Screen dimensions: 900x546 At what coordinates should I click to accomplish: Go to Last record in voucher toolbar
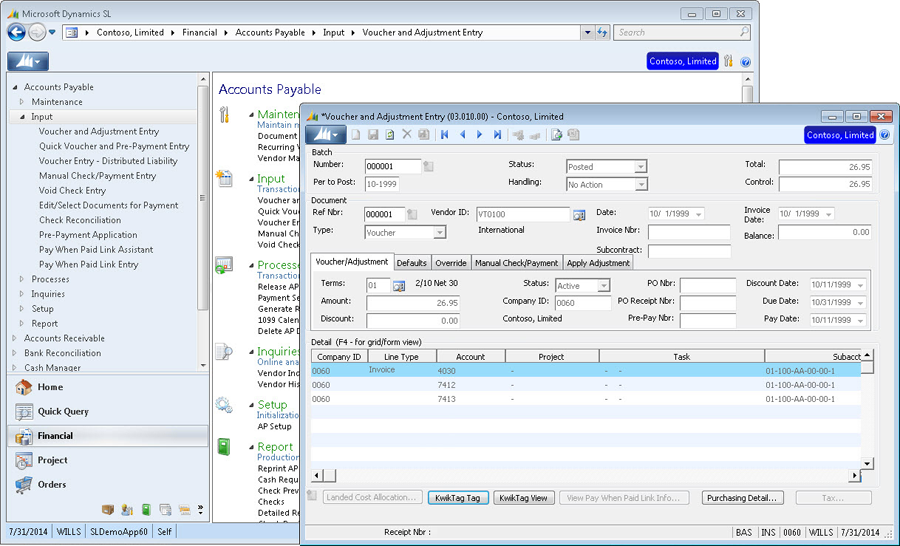497,134
